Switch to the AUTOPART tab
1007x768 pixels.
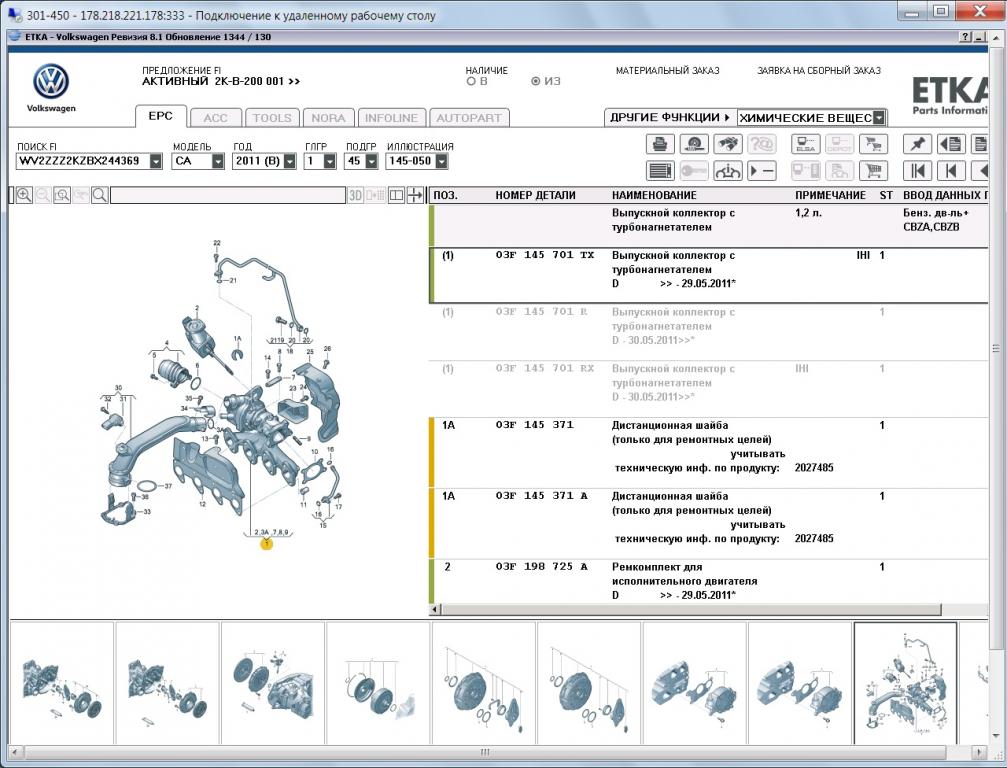click(469, 118)
